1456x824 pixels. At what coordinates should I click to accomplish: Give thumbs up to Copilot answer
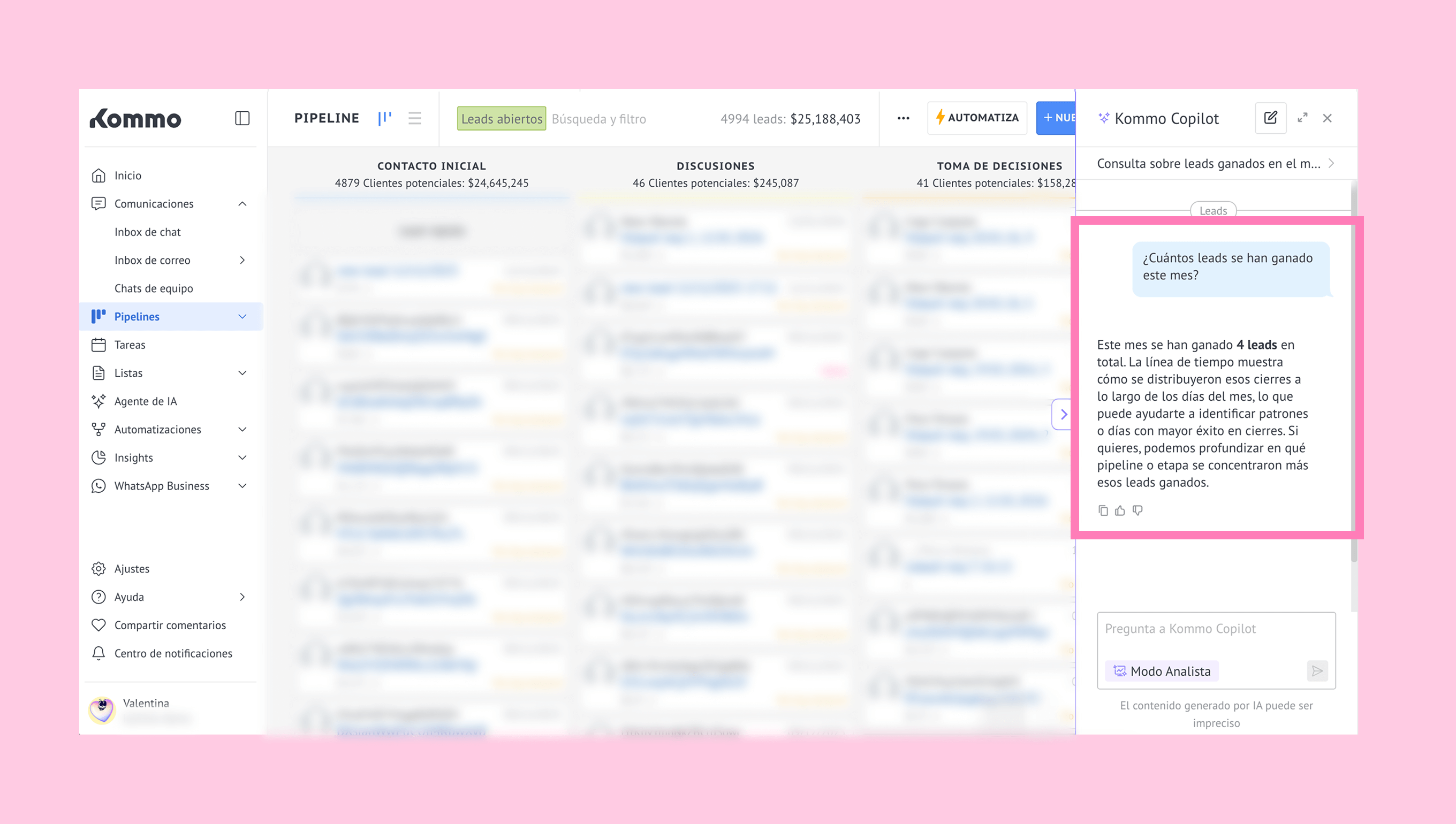(x=1120, y=510)
